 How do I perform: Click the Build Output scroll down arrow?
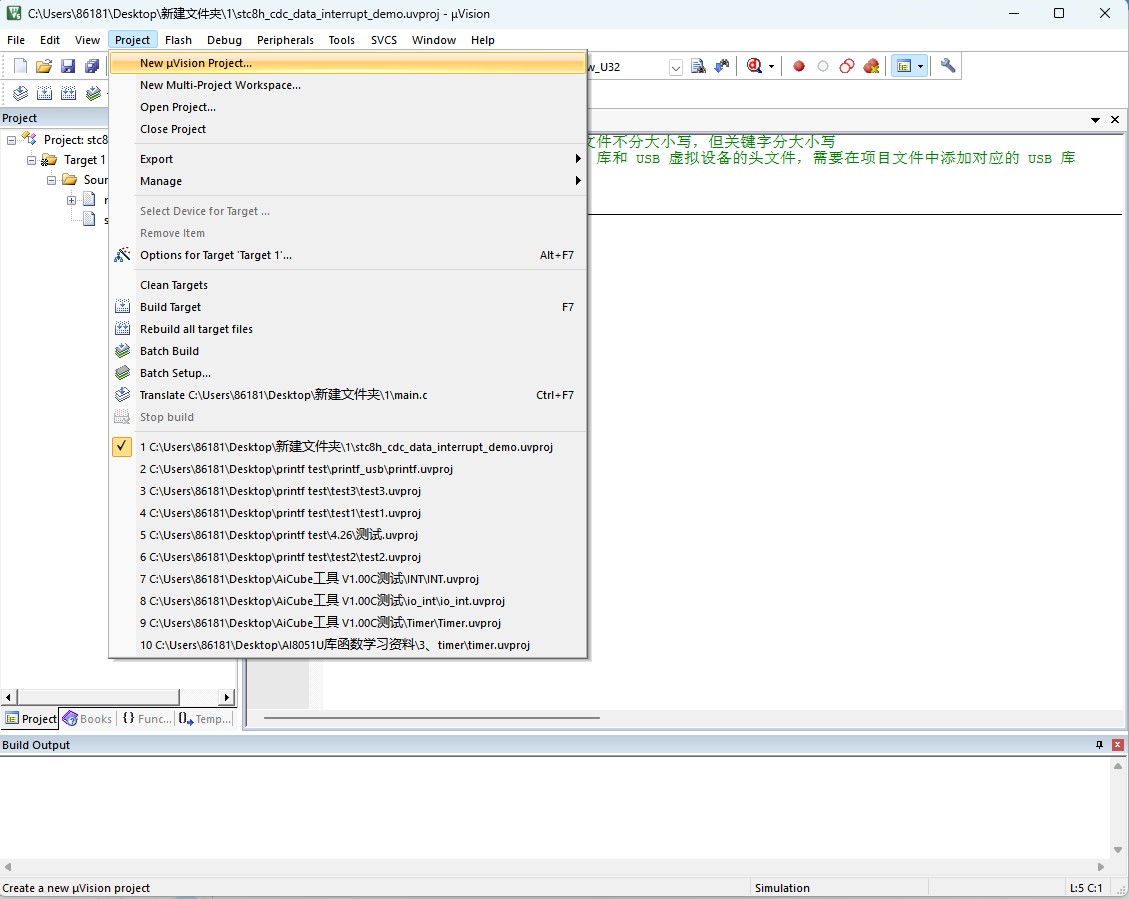[1117, 850]
